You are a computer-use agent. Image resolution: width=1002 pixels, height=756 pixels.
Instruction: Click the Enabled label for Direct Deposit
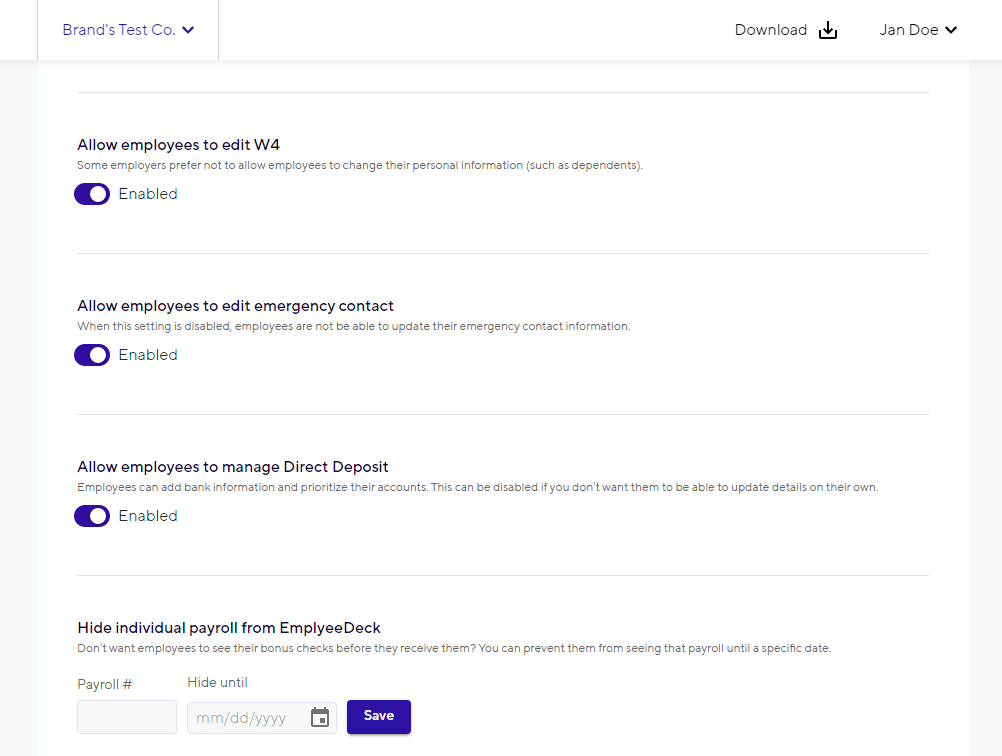coord(148,516)
